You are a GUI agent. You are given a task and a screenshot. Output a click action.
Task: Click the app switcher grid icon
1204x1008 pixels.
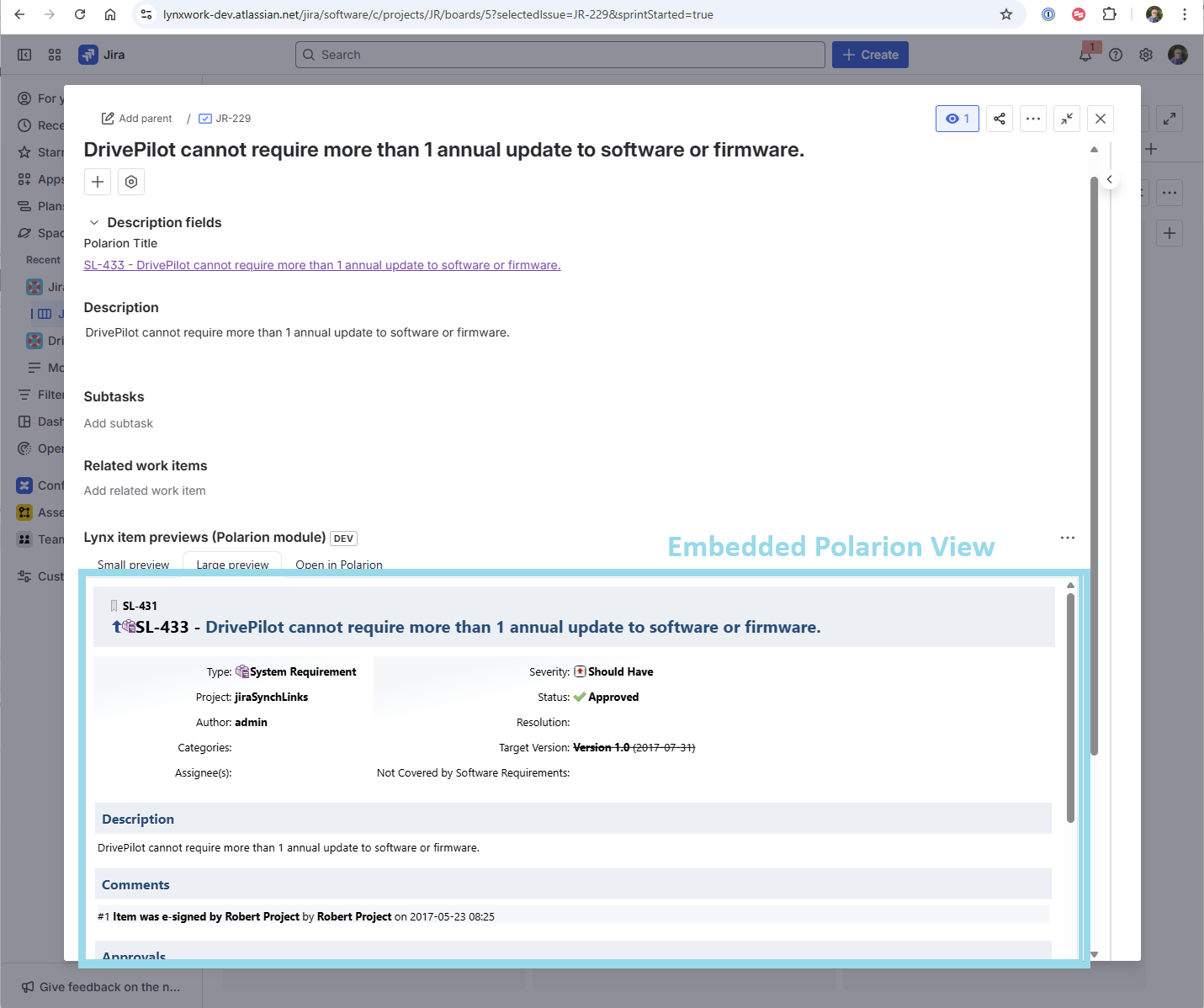click(54, 54)
